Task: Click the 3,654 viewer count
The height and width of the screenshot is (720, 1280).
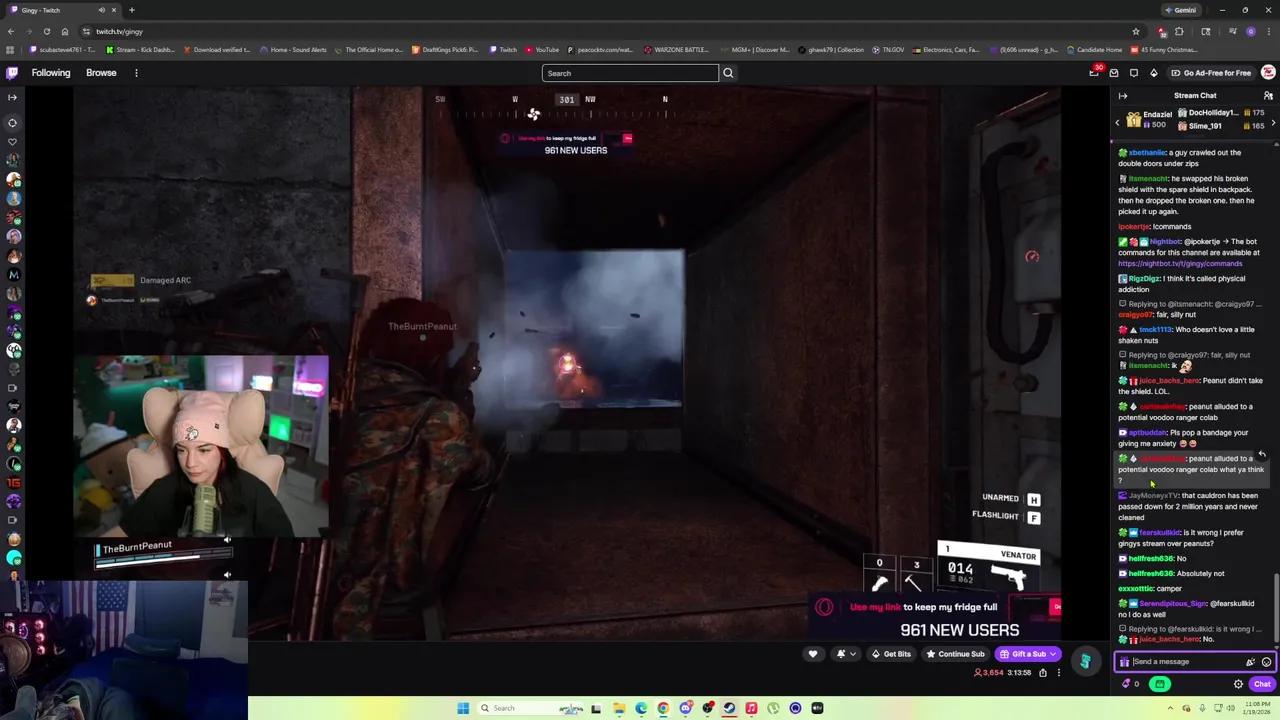Action: 988,673
